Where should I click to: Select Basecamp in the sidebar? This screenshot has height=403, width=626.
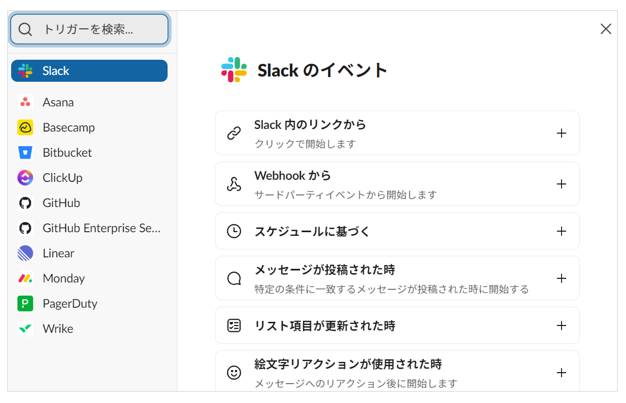click(x=89, y=127)
